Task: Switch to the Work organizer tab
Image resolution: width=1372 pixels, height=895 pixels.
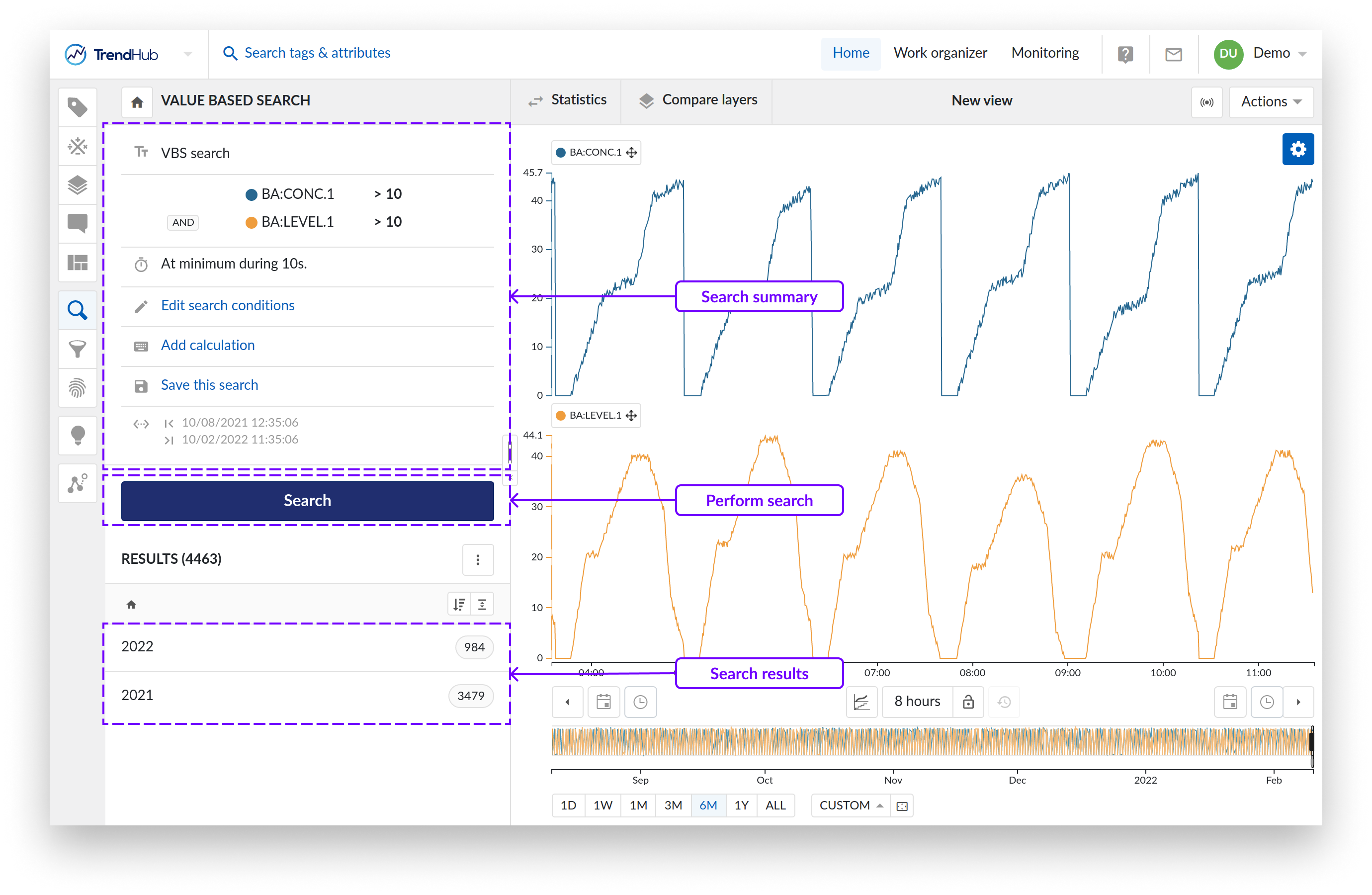Action: (940, 53)
